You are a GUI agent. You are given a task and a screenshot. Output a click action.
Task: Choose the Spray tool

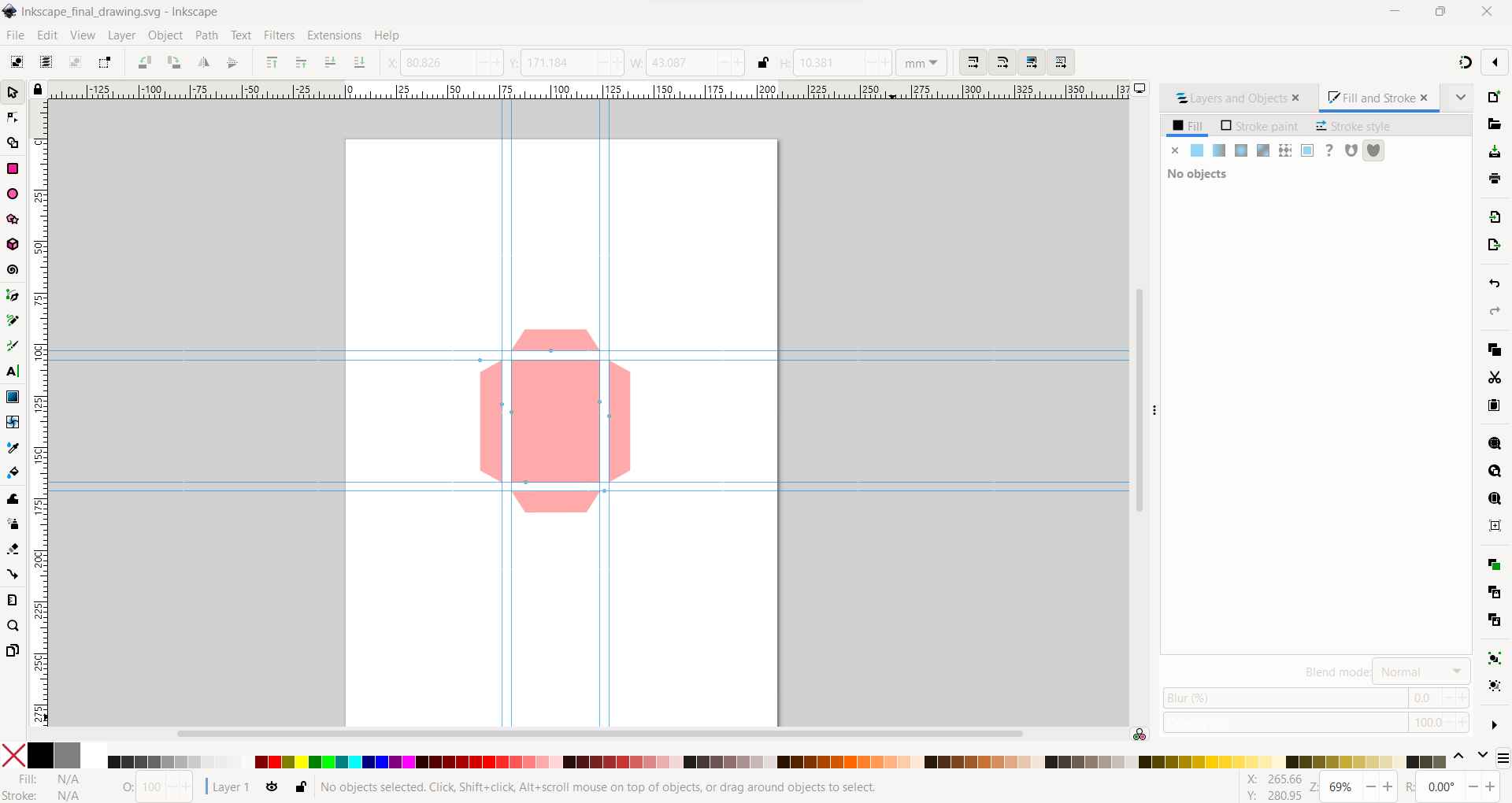coord(13,524)
